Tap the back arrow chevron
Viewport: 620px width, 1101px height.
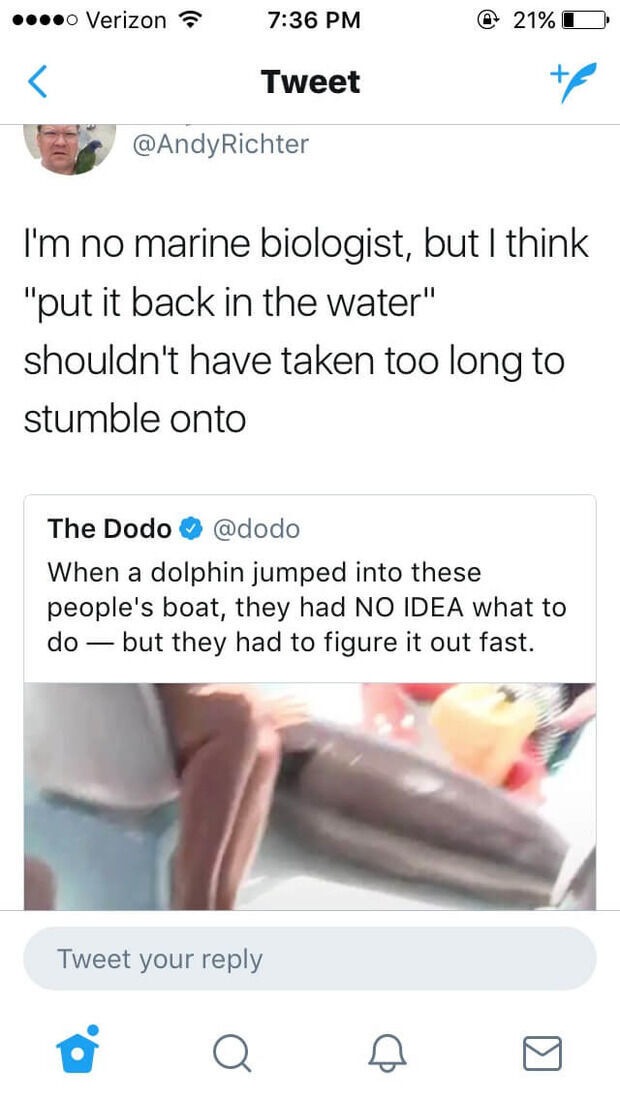(x=38, y=81)
